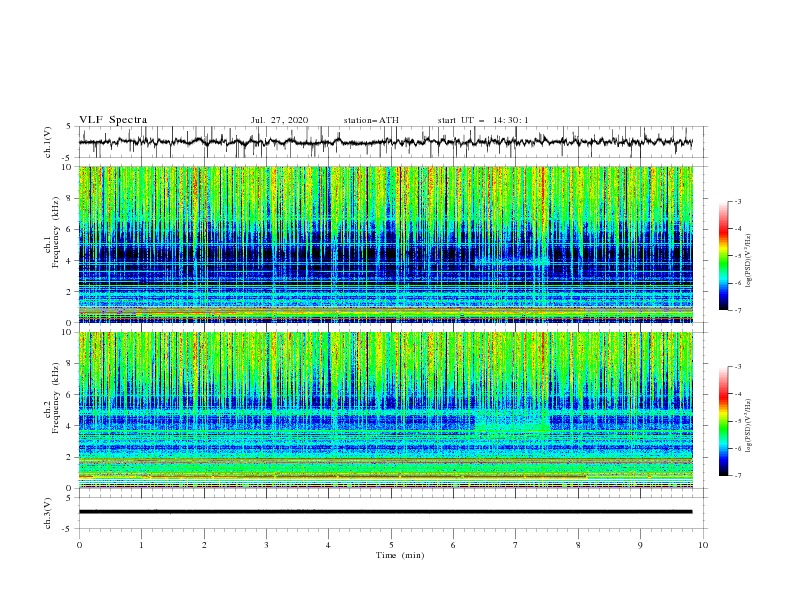Screen dimensions: 792x612
Task: Click the lower color scale bar
Action: [723, 421]
